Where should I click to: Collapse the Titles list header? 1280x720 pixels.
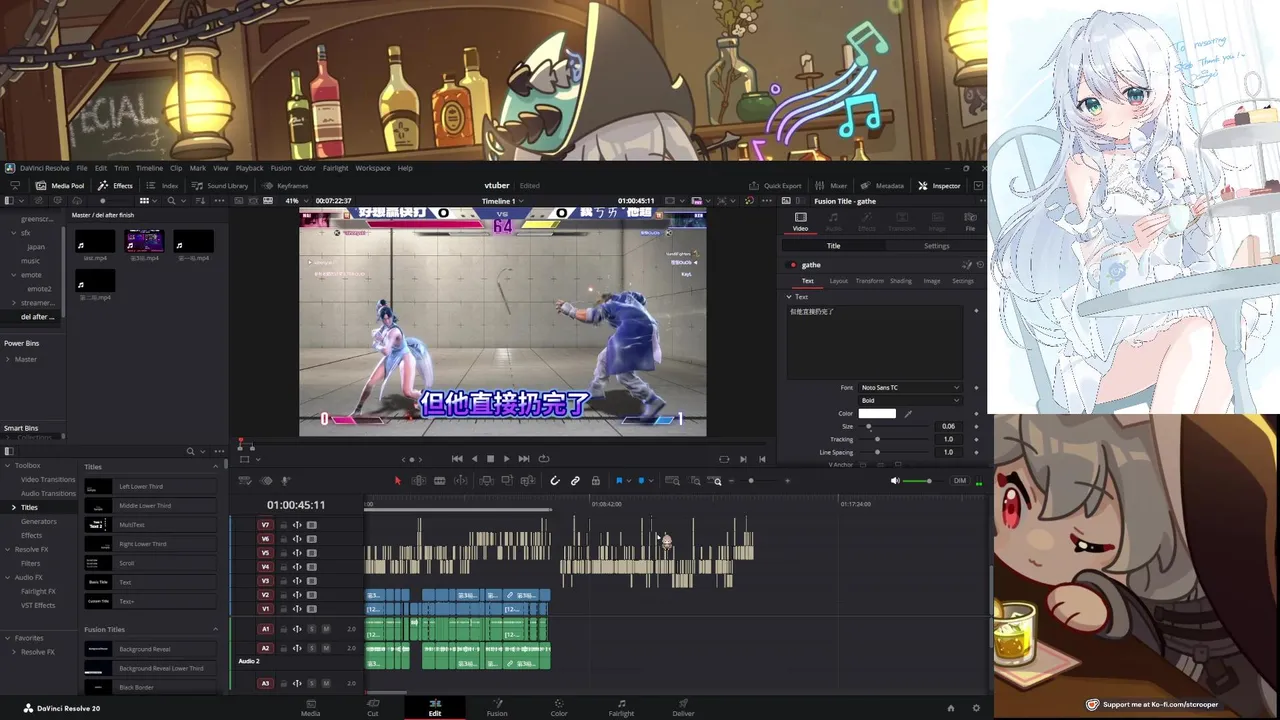point(214,467)
